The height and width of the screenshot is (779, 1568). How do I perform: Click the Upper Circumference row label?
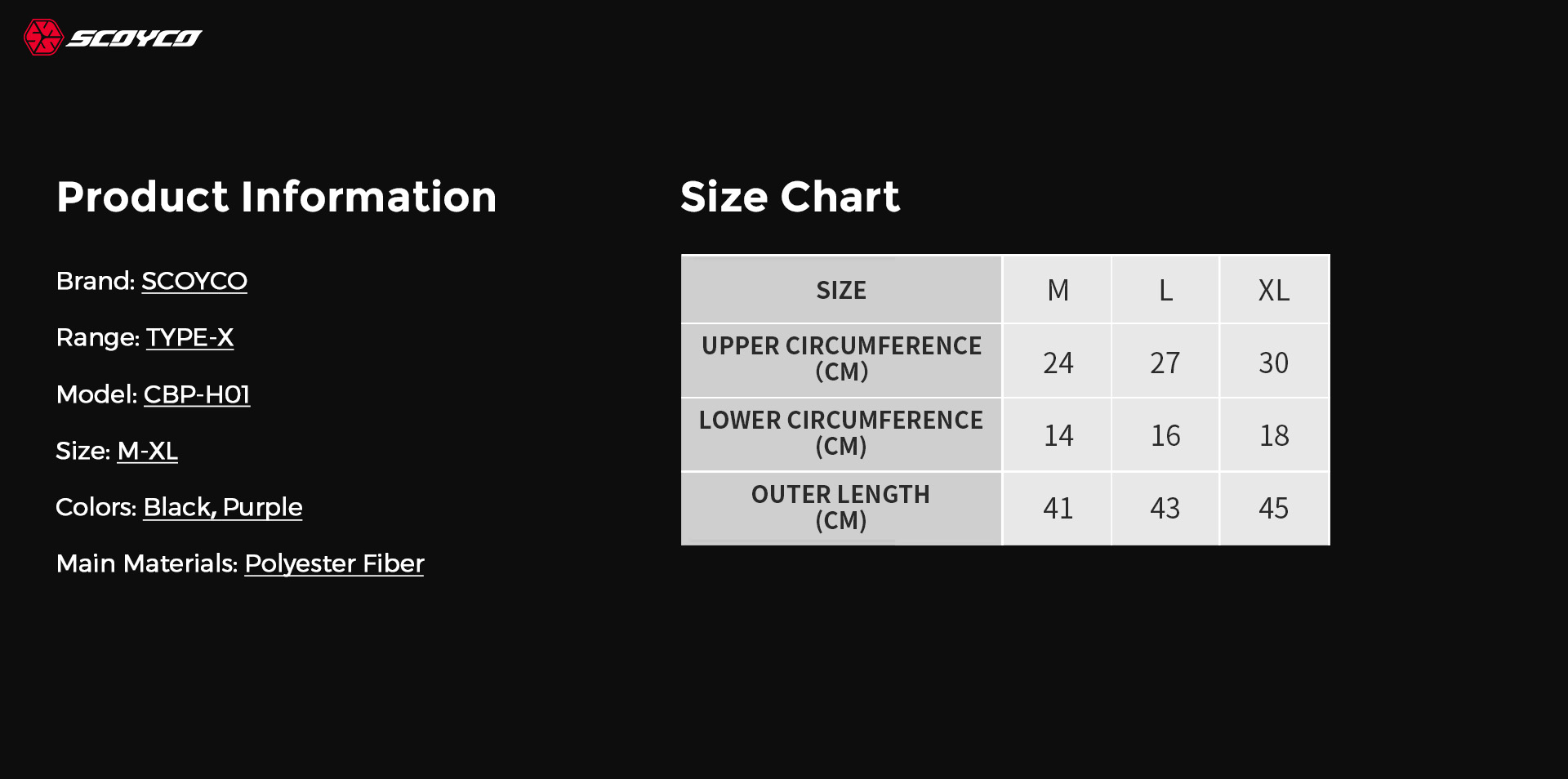tap(841, 359)
